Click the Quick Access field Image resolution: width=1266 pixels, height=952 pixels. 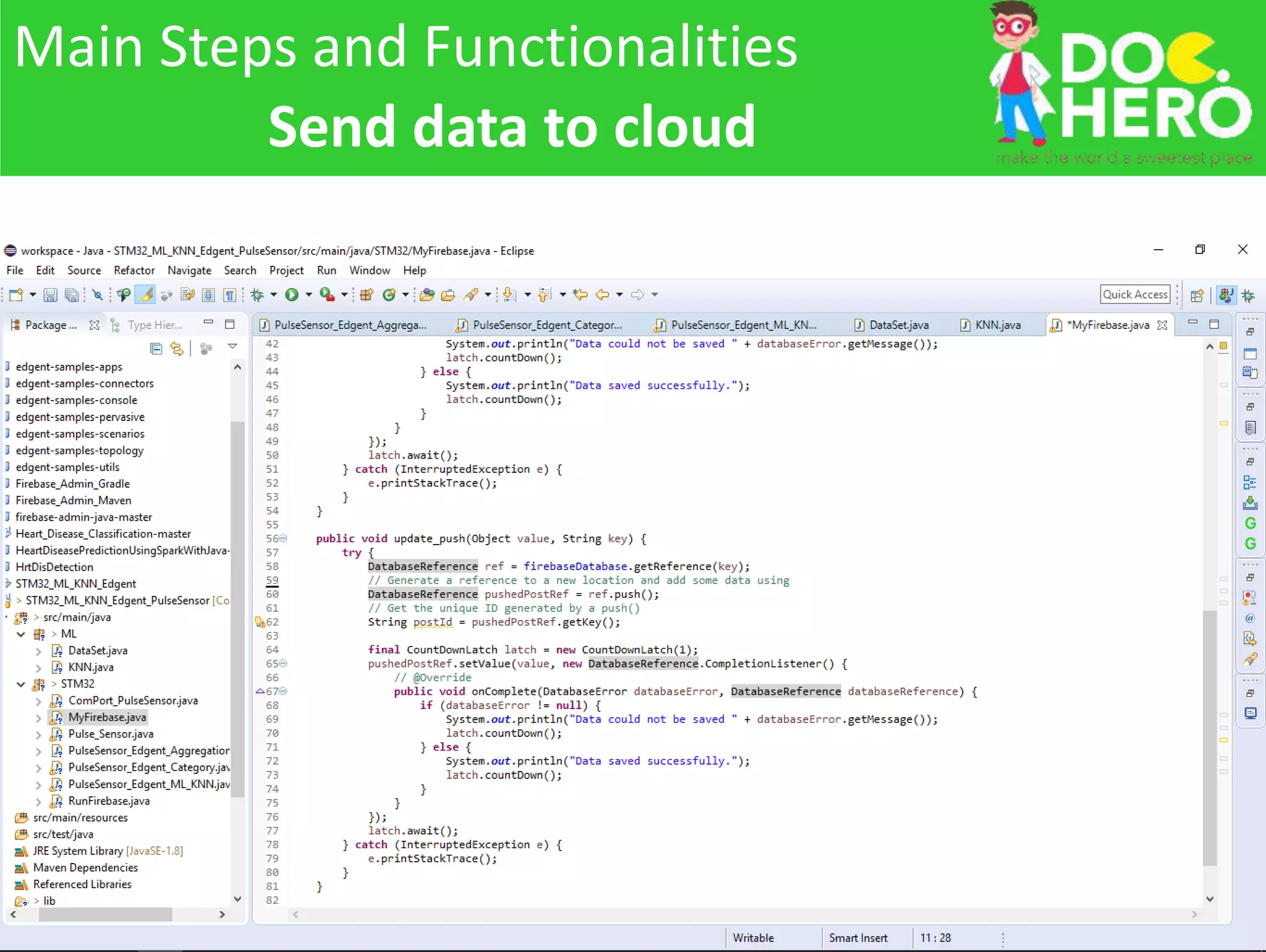(x=1135, y=294)
